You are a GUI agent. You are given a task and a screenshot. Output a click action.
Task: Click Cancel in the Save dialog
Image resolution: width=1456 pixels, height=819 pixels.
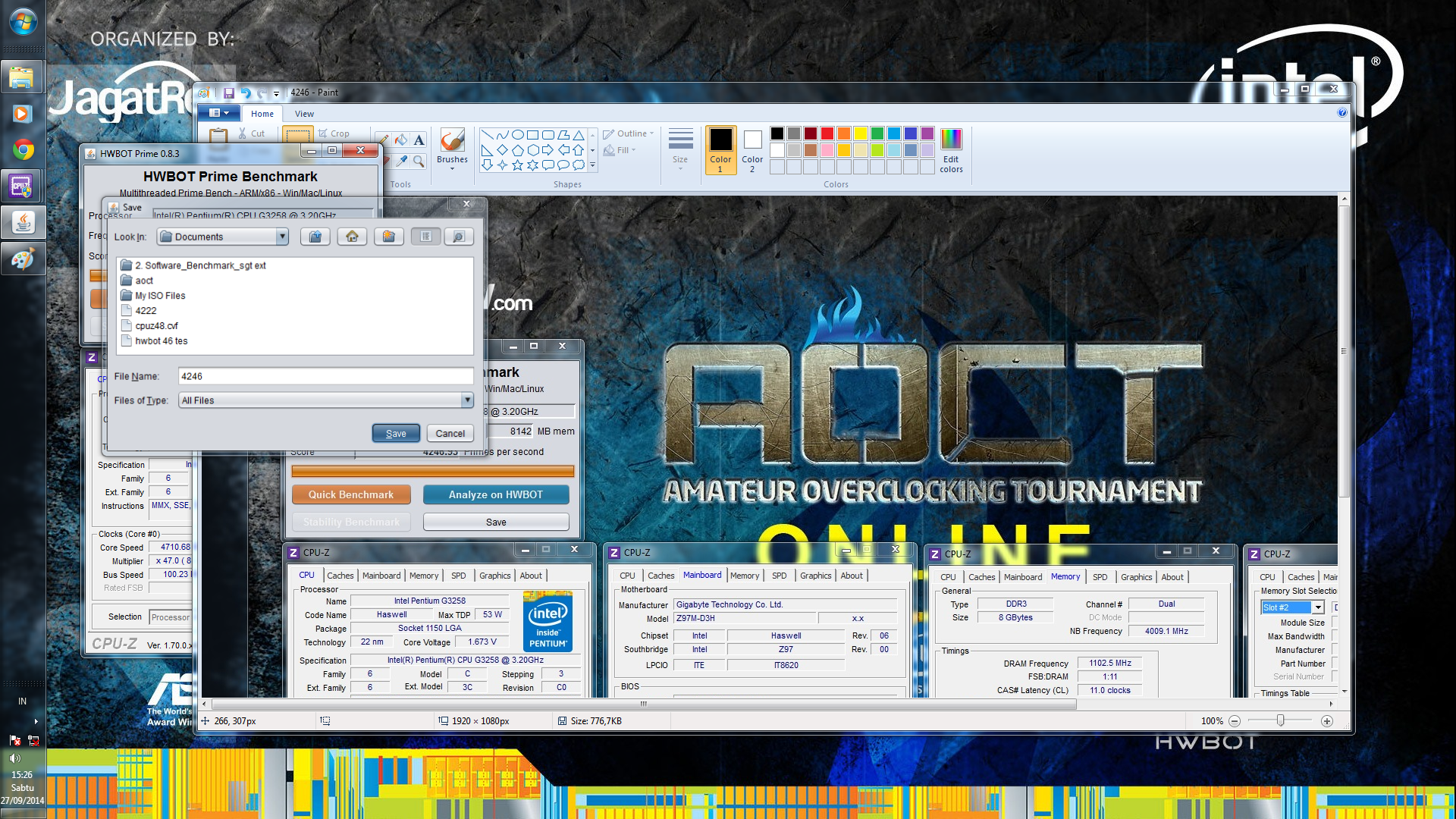tap(450, 433)
